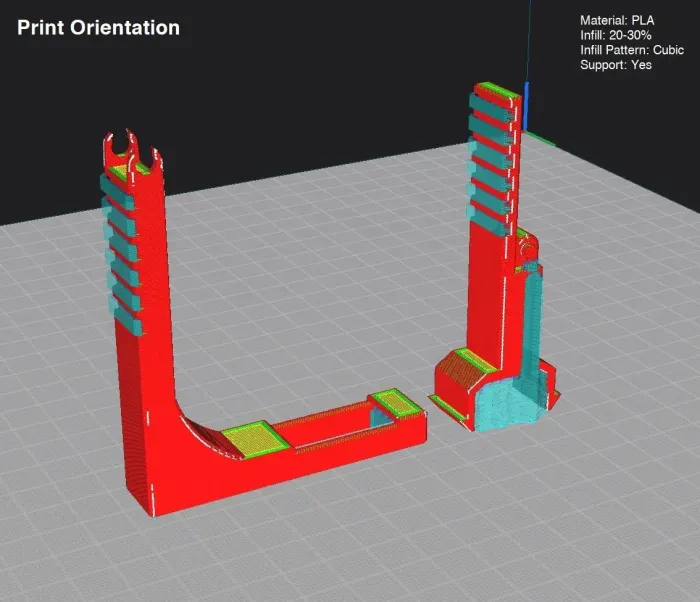Click the 'Infill: 20-30%' text line

(x=616, y=35)
